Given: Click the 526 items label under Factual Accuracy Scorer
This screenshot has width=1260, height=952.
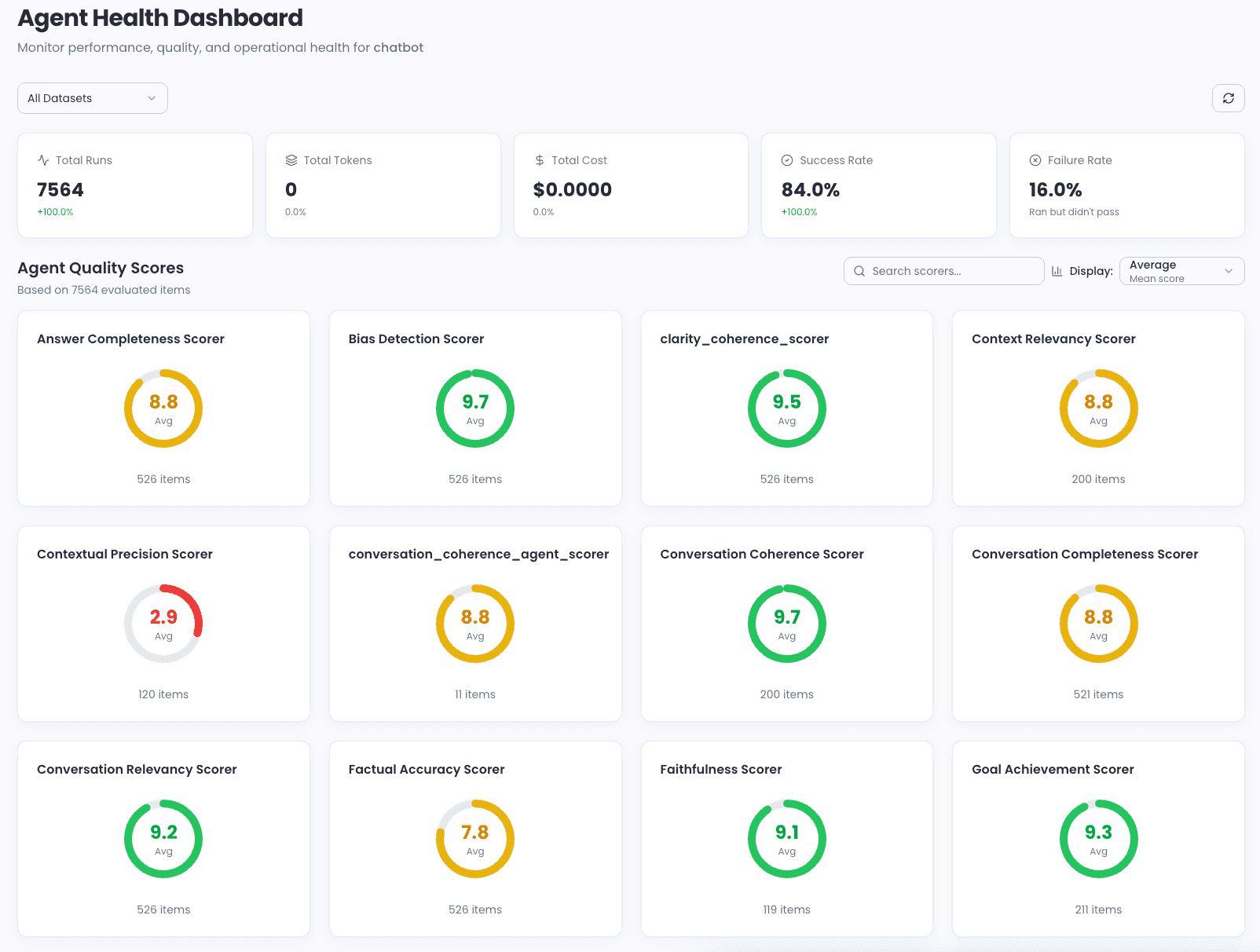Looking at the screenshot, I should click(474, 909).
